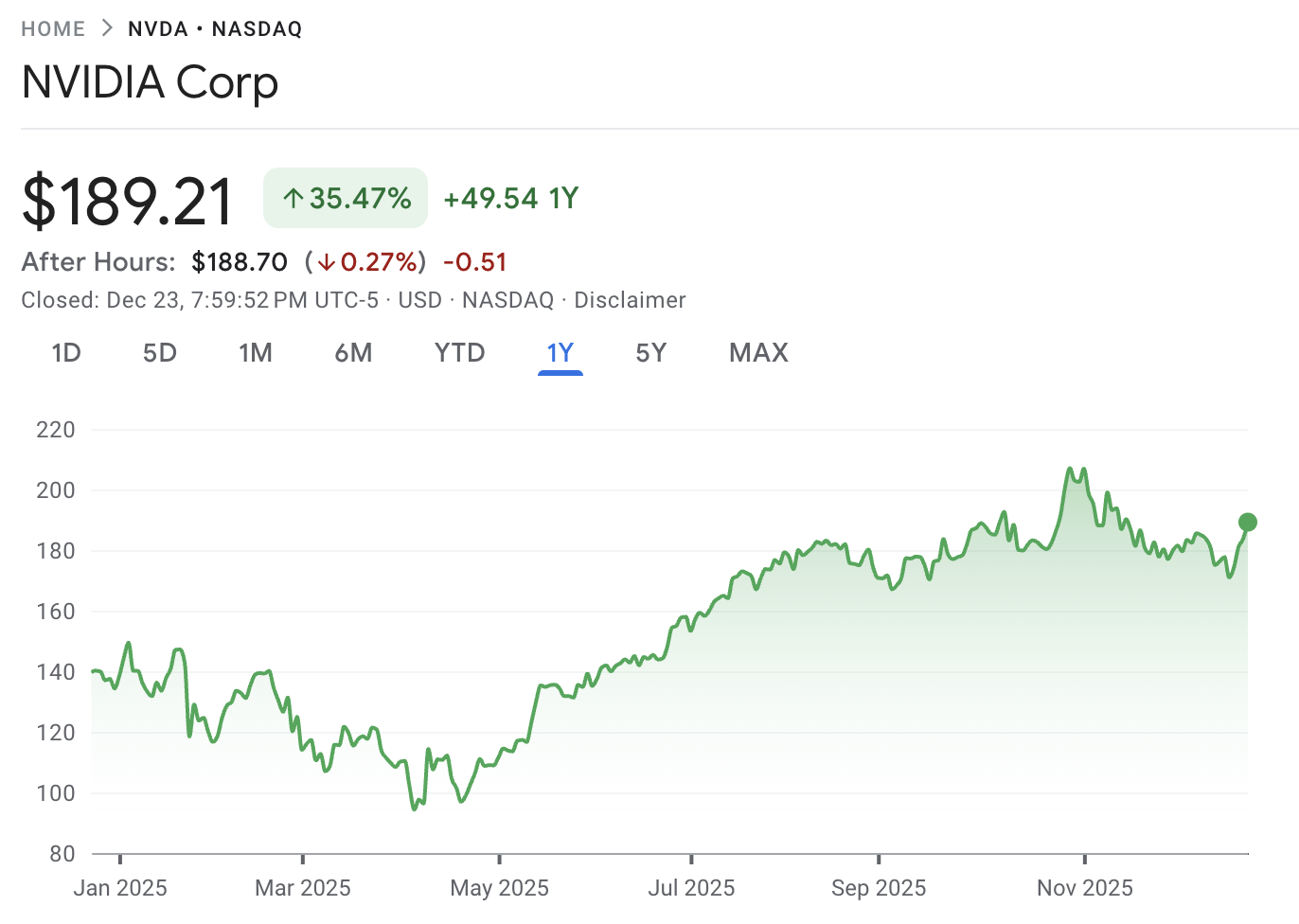The height and width of the screenshot is (924, 1299).
Task: Show the YTD performance chart
Action: 459,352
